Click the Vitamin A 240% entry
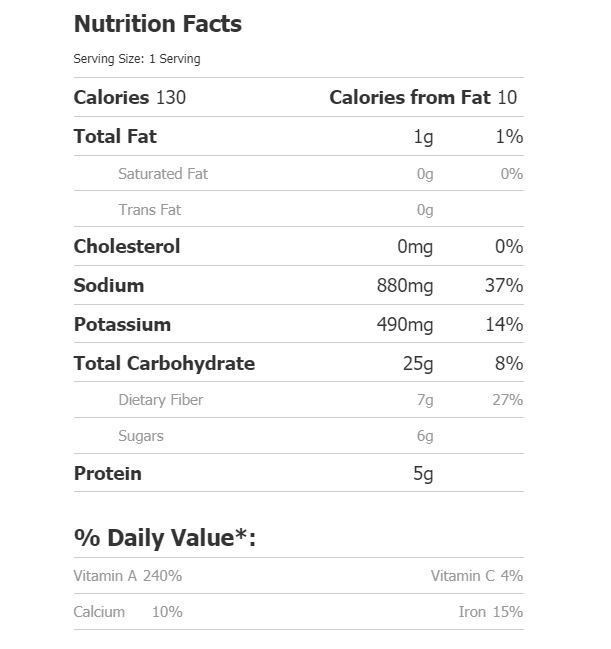Image resolution: width=611 pixels, height=649 pixels. [x=128, y=576]
